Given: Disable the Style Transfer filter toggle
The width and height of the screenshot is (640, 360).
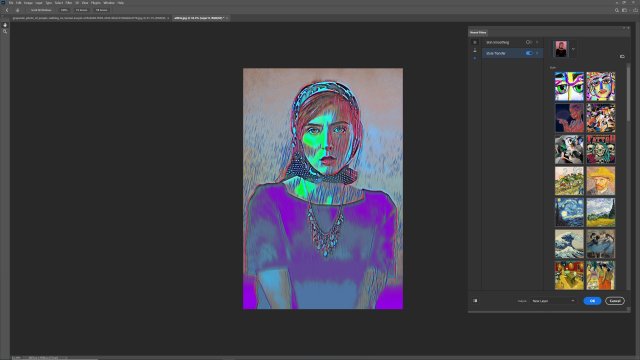Looking at the screenshot, I should point(529,53).
